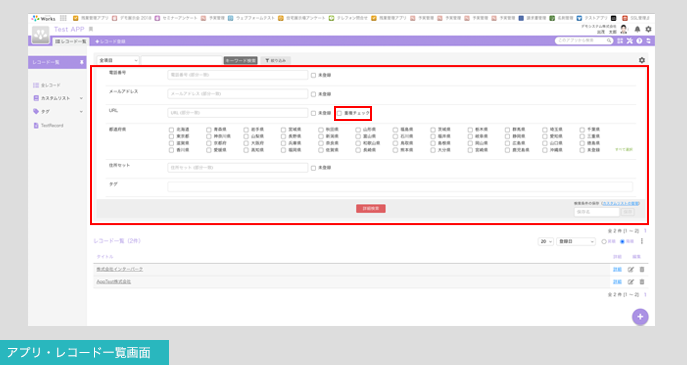
Task: Open the search panel gear settings icon
Action: (x=642, y=60)
